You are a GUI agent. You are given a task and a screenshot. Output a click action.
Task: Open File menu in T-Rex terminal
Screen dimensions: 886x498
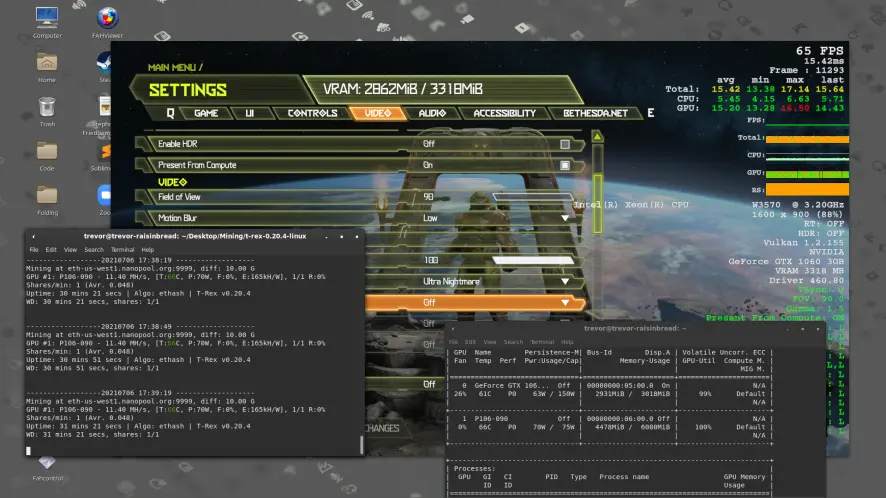click(34, 249)
